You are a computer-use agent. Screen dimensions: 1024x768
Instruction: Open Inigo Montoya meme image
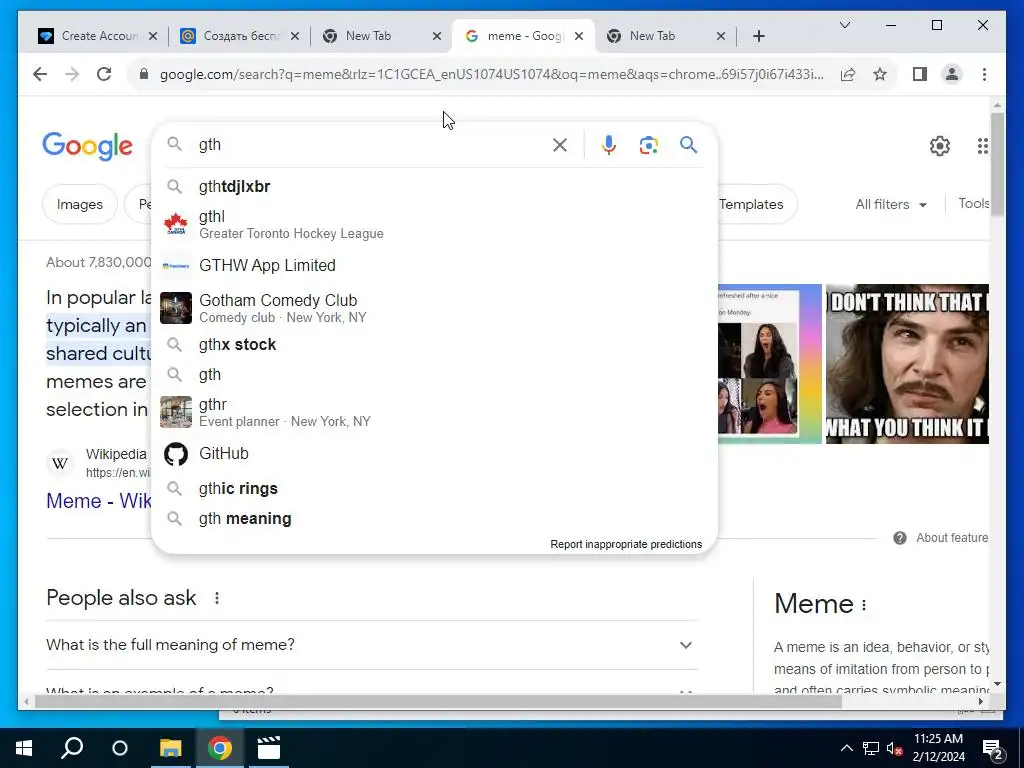(x=907, y=364)
